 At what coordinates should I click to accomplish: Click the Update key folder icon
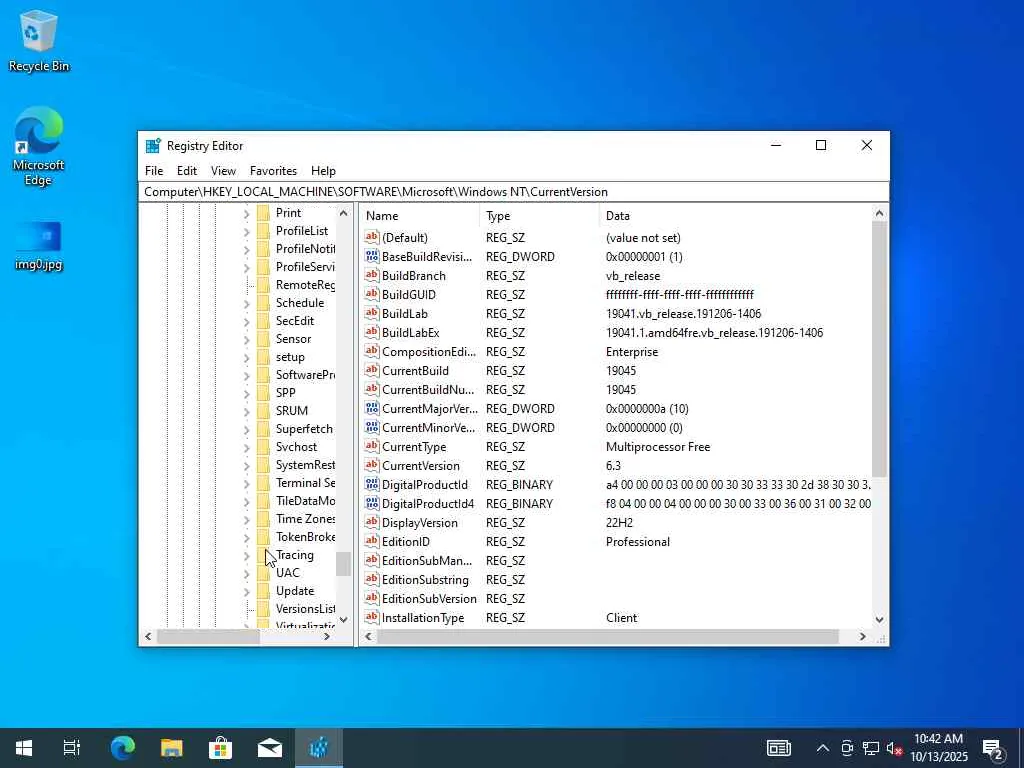coord(263,591)
